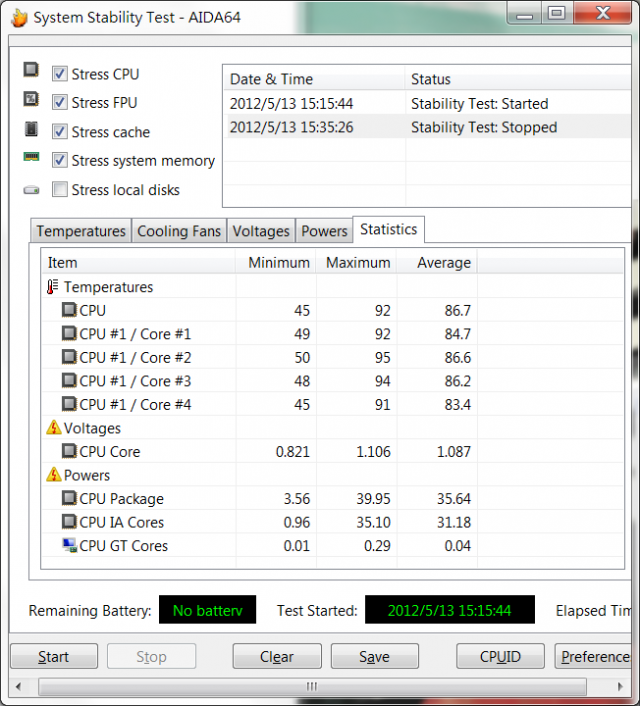
Task: Disable the Stress cache checkbox
Action: (60, 132)
